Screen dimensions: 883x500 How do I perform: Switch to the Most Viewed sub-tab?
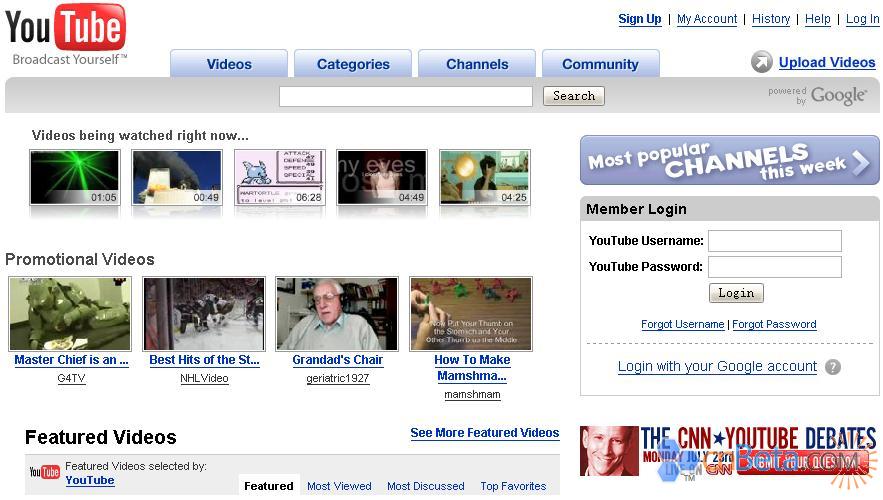point(339,486)
